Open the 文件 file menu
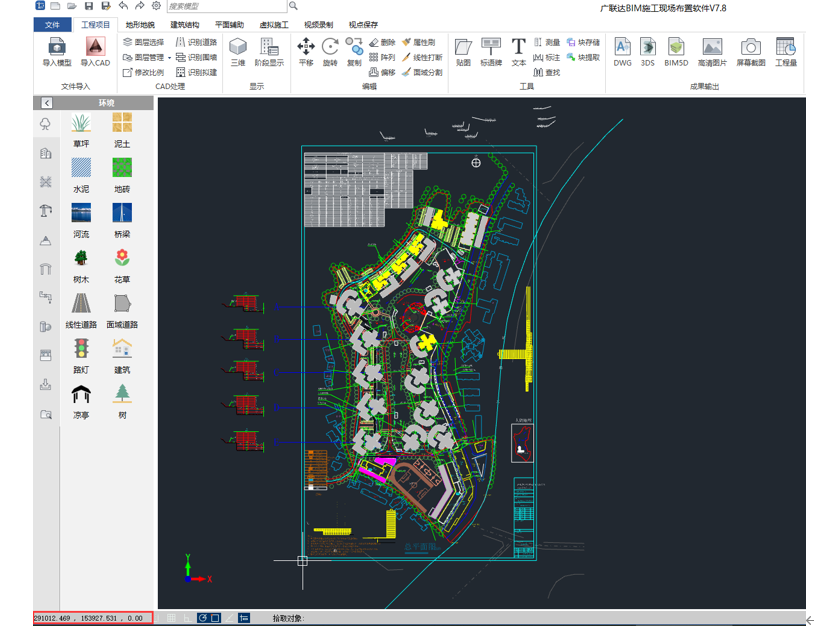814x631 pixels. point(52,24)
